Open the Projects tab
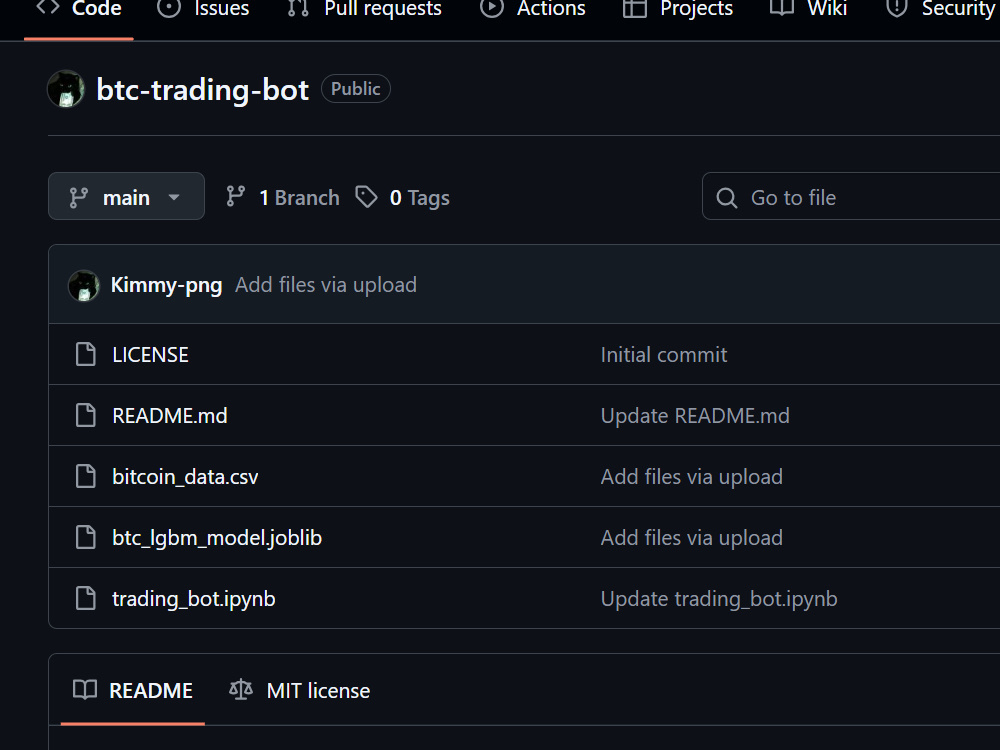This screenshot has width=1000, height=750. click(x=678, y=9)
